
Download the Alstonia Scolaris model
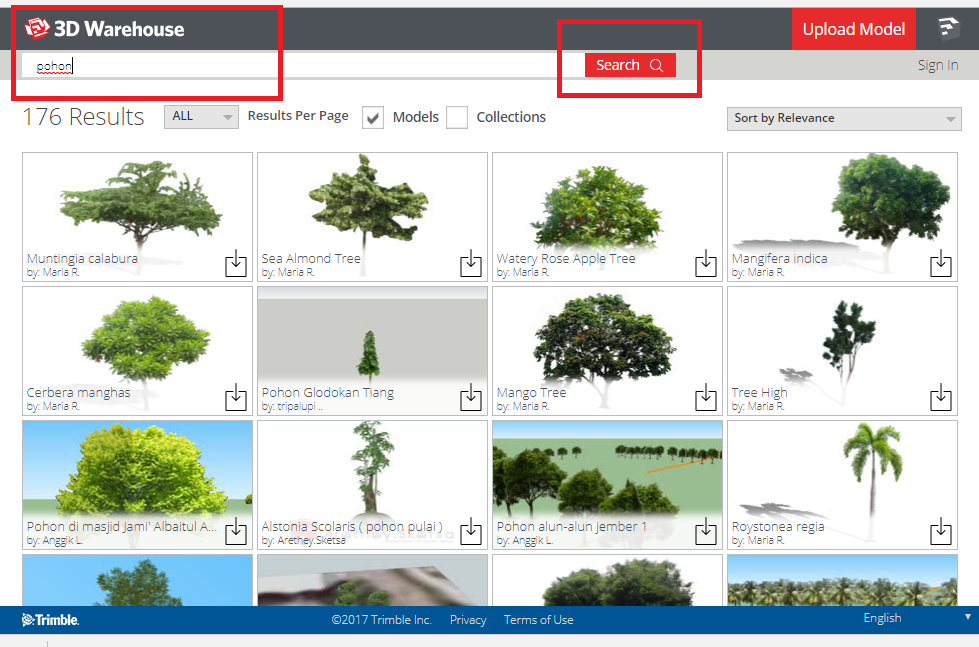471,531
